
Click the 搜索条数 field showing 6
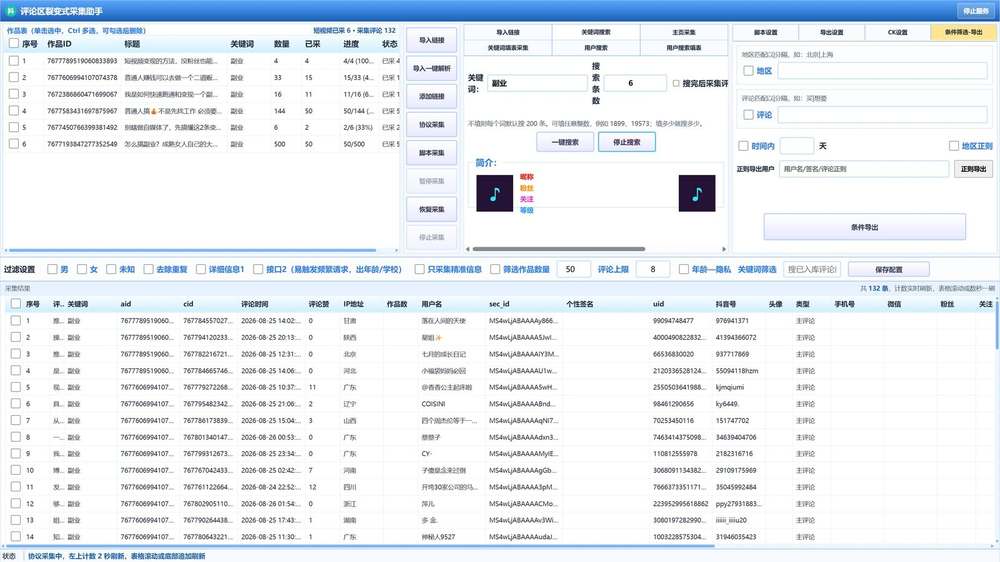[x=635, y=83]
